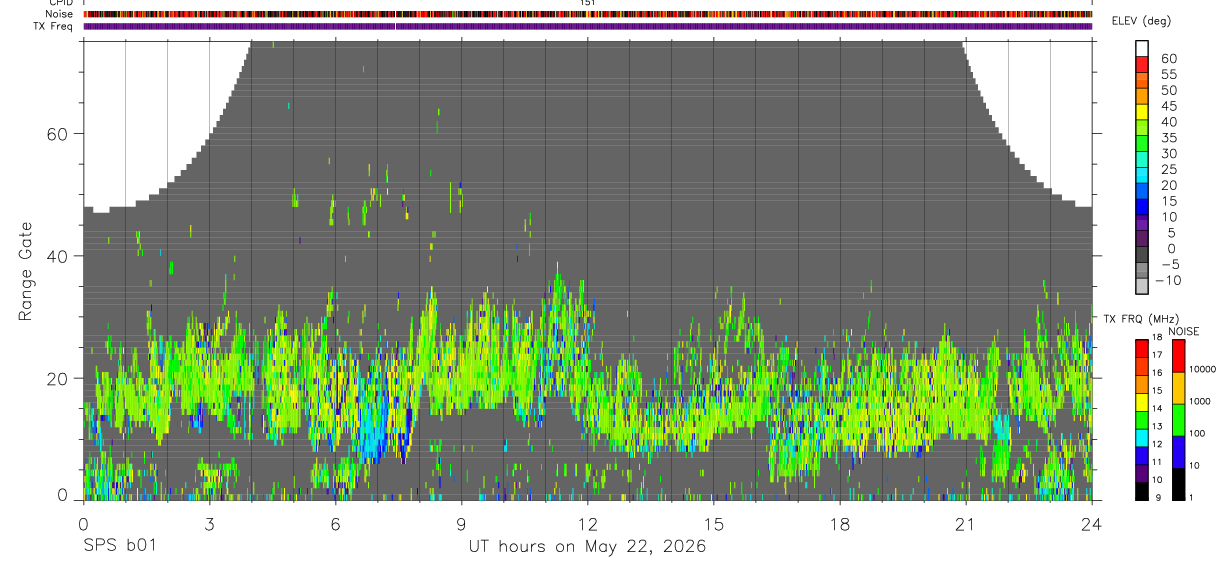Click the '17' label on the TX FRQ scale

[x=1156, y=355]
